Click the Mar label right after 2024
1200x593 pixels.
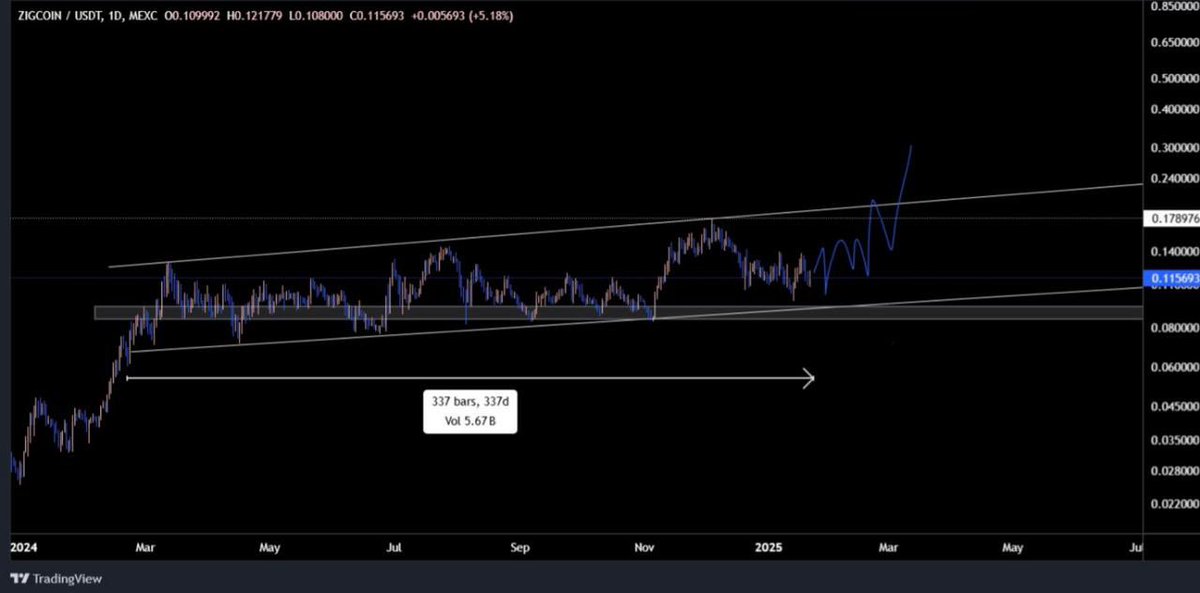tap(146, 548)
